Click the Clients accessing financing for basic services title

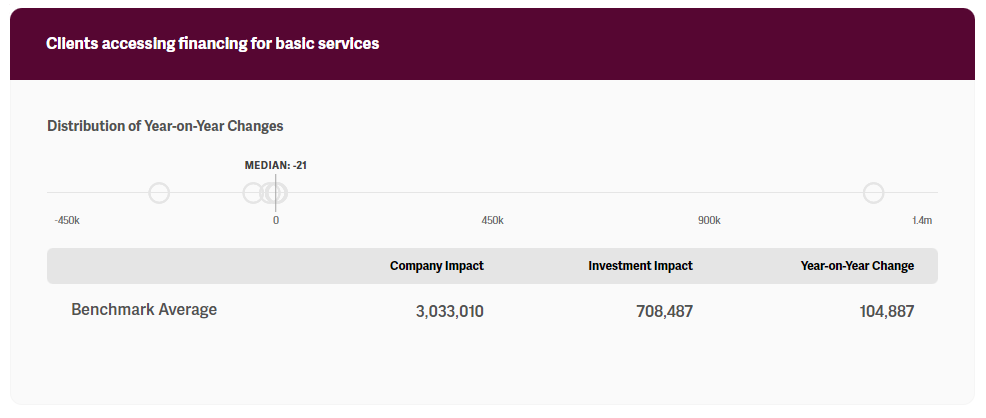click(213, 44)
